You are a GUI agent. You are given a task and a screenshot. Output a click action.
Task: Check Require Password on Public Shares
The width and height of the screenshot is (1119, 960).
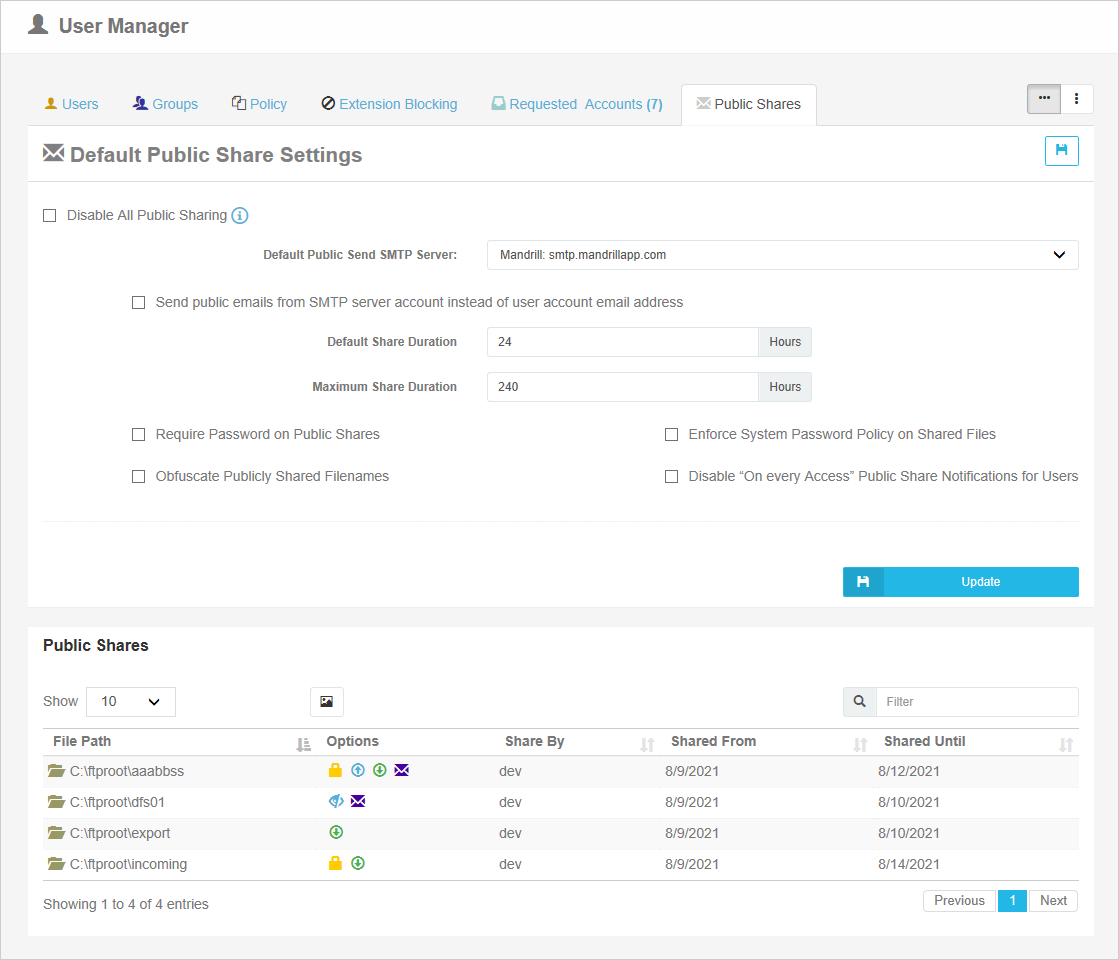(138, 435)
